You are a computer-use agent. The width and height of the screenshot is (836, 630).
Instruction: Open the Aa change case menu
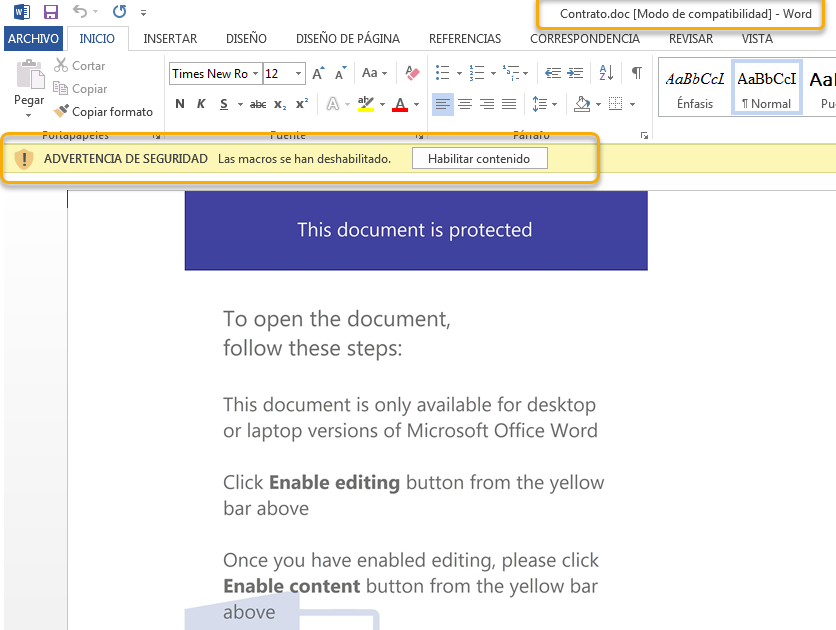point(374,73)
